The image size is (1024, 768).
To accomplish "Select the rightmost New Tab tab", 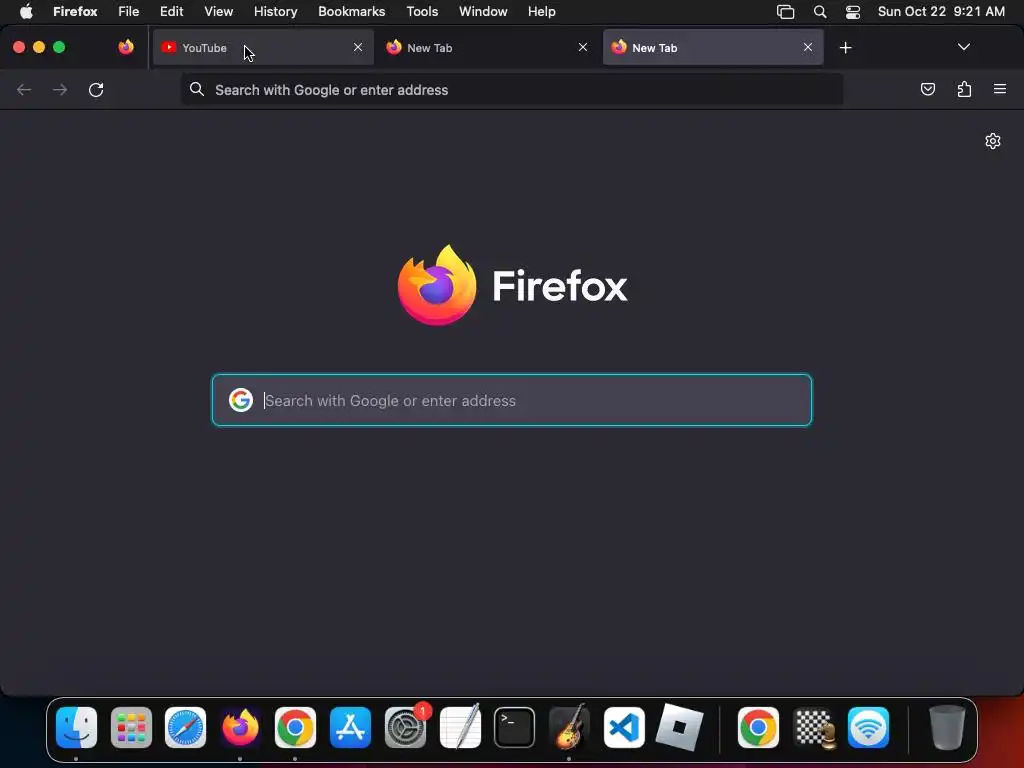I will [x=713, y=48].
